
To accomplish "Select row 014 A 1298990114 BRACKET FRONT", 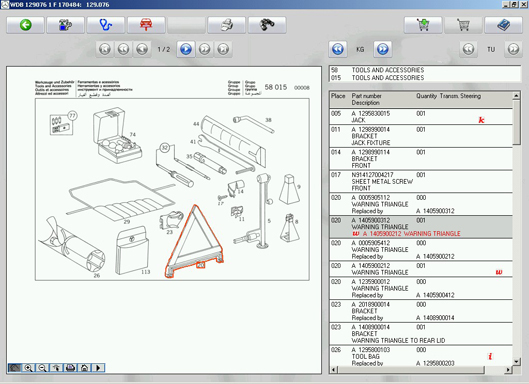I will [x=421, y=159].
